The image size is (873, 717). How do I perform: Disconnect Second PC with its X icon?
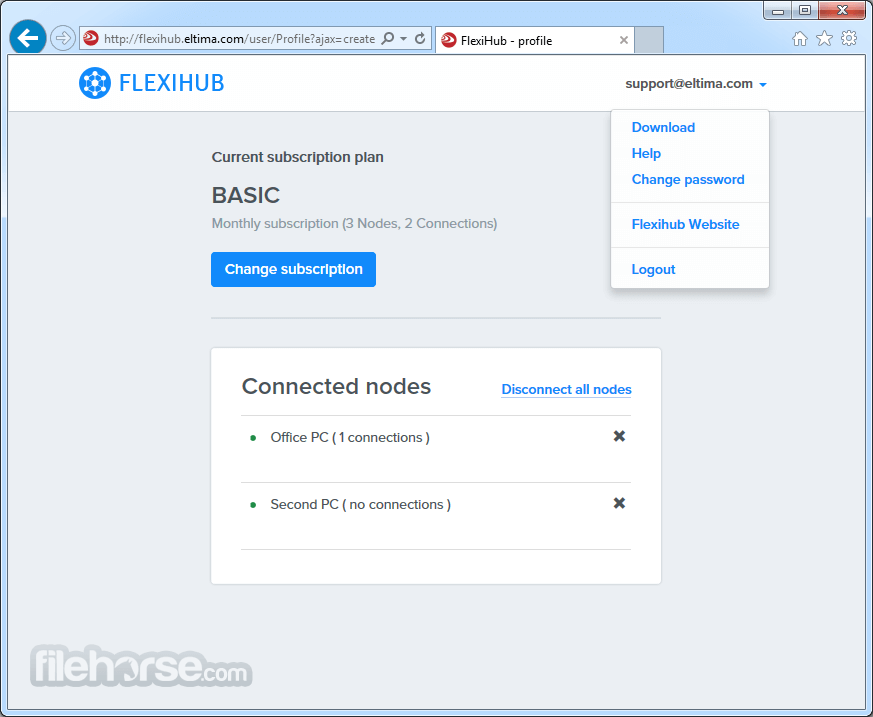click(x=619, y=503)
